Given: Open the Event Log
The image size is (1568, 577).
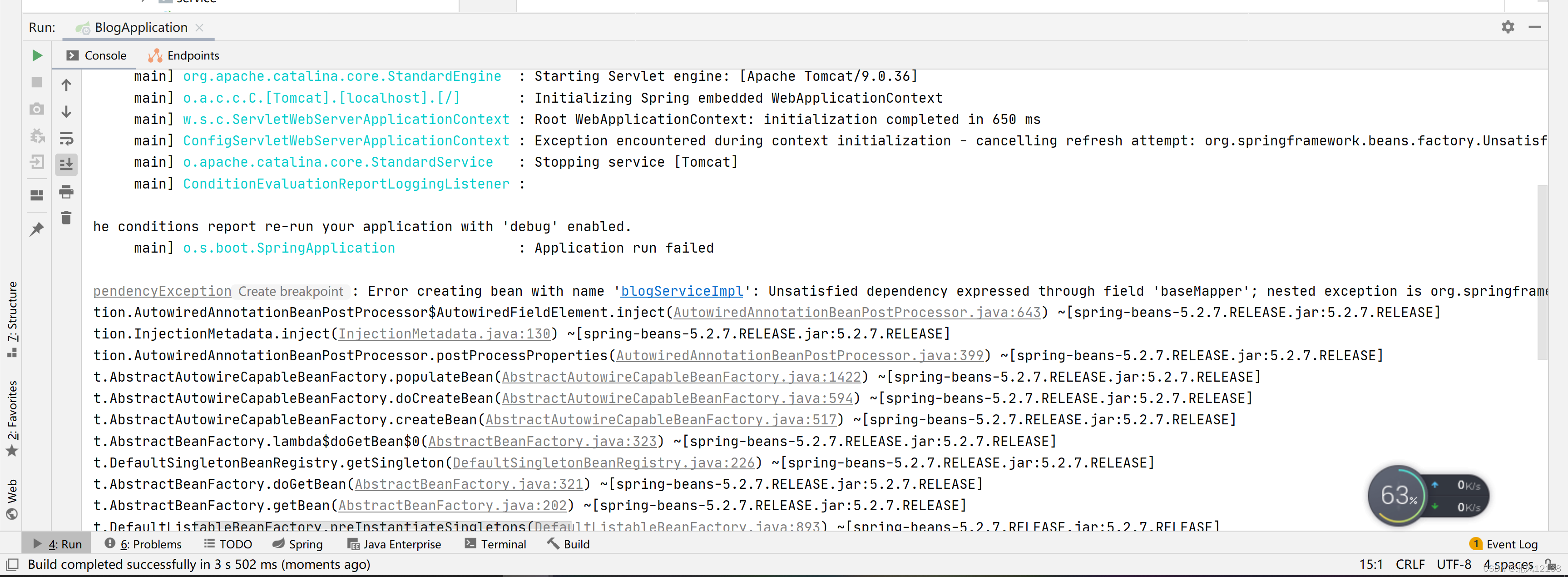Looking at the screenshot, I should coord(1504,544).
